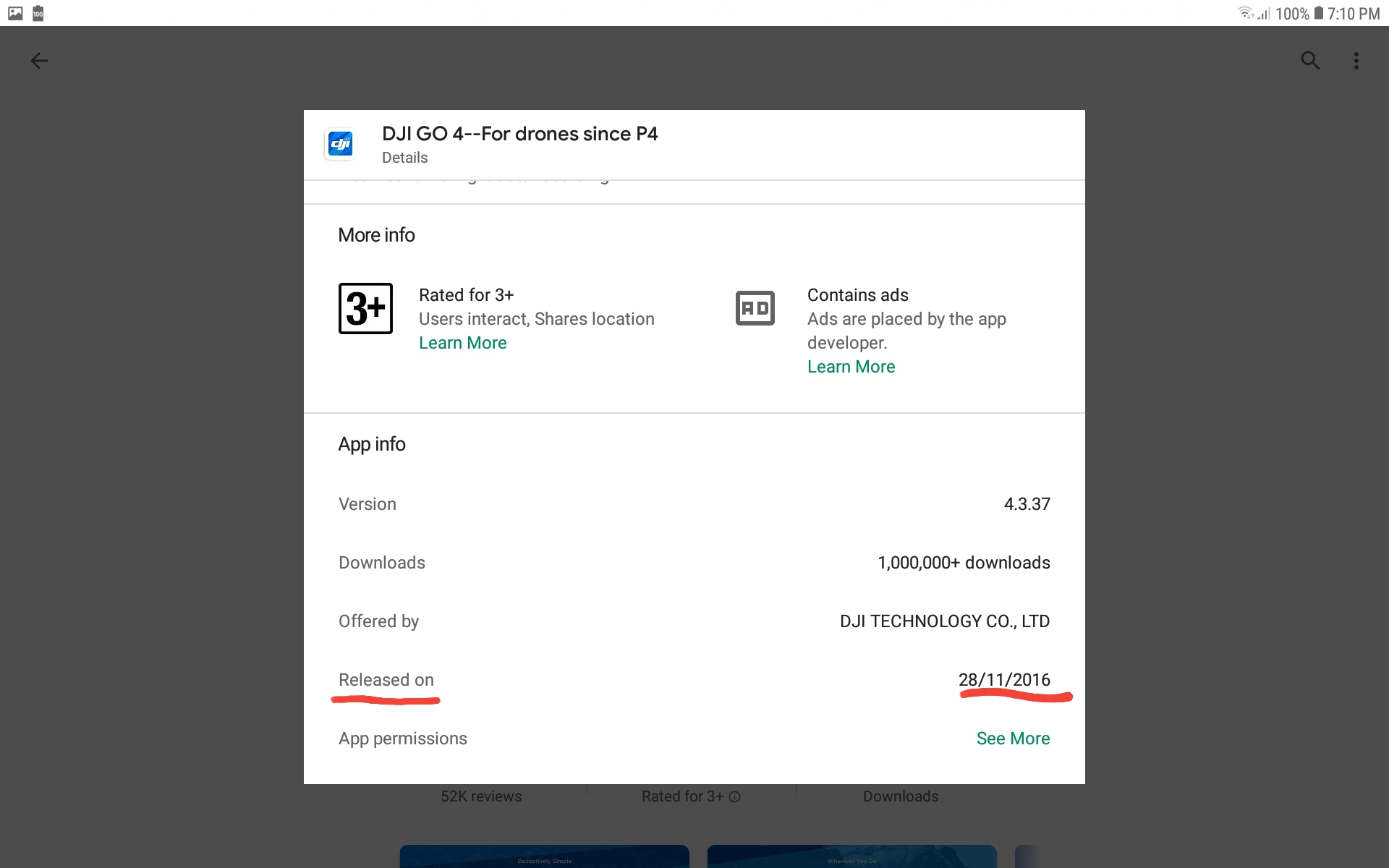Click the DJI GO 4 dialog title
1389x868 pixels.
[x=520, y=134]
